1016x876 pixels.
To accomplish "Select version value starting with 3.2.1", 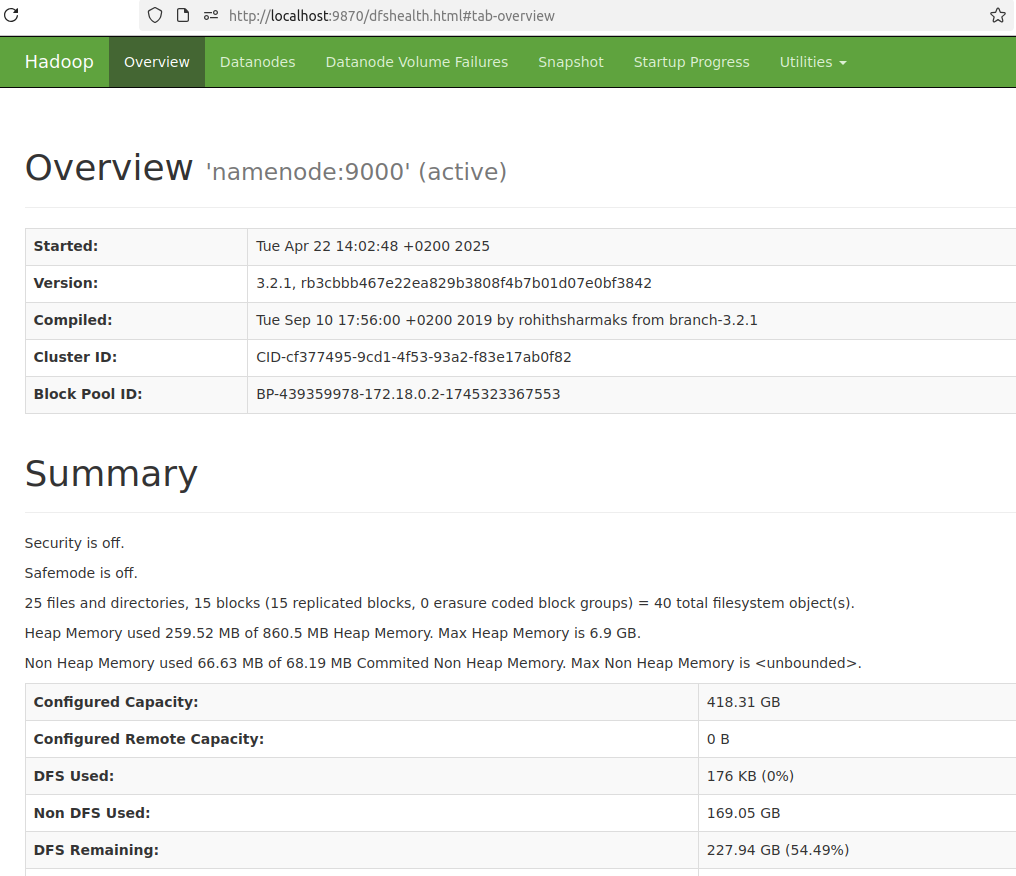I will [454, 283].
